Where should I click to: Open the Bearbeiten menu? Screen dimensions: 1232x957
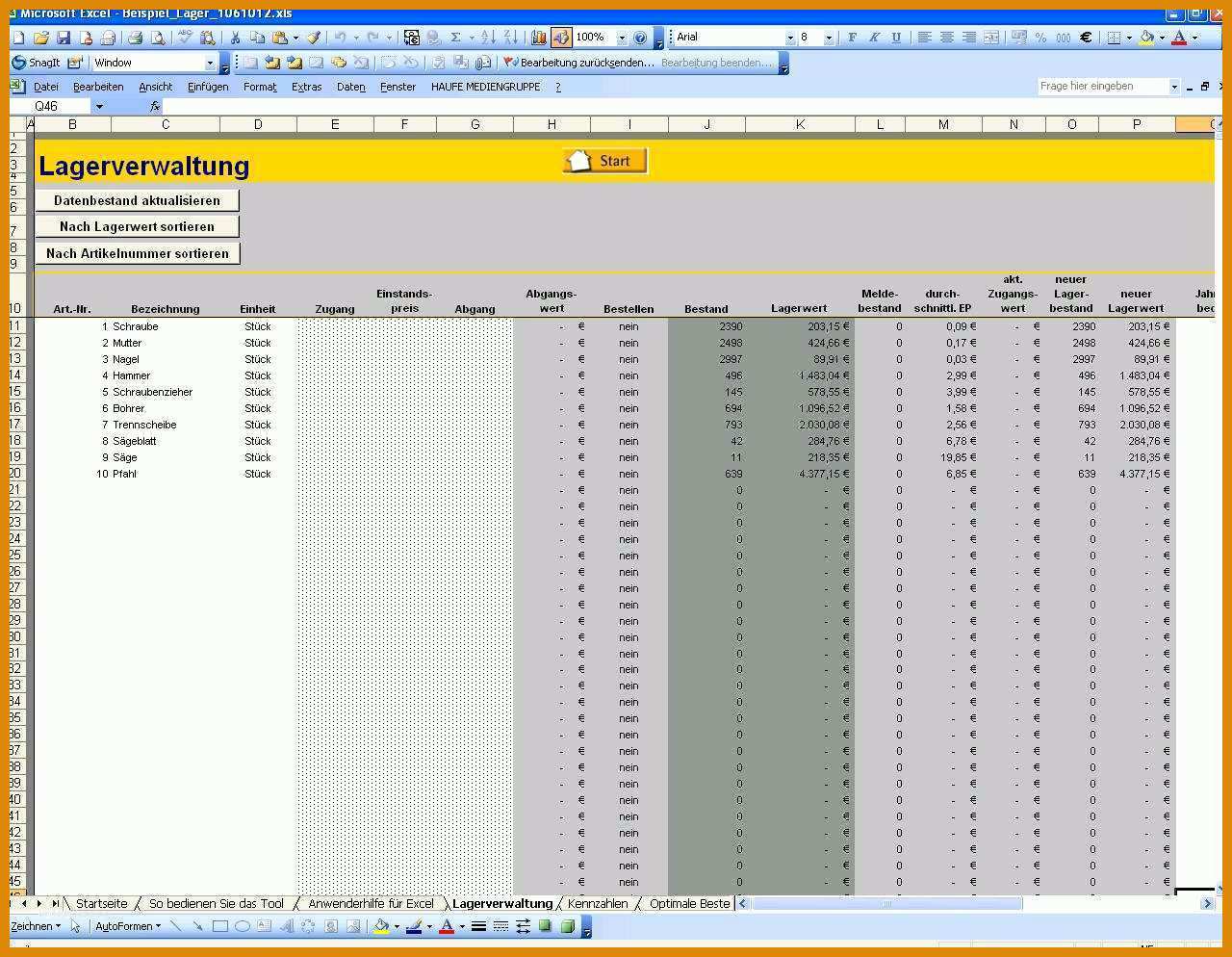[x=98, y=87]
